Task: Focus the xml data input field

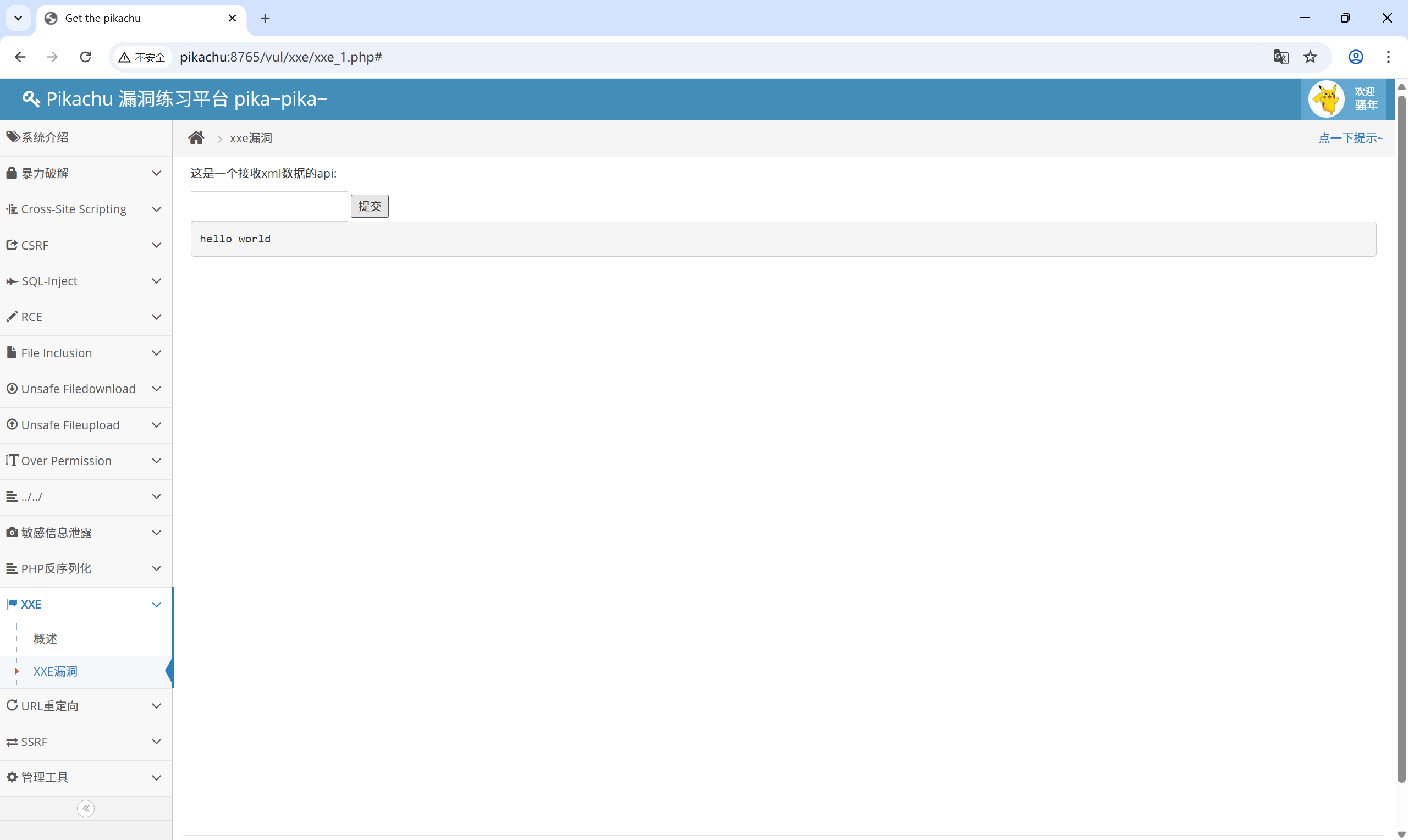Action: (269, 206)
